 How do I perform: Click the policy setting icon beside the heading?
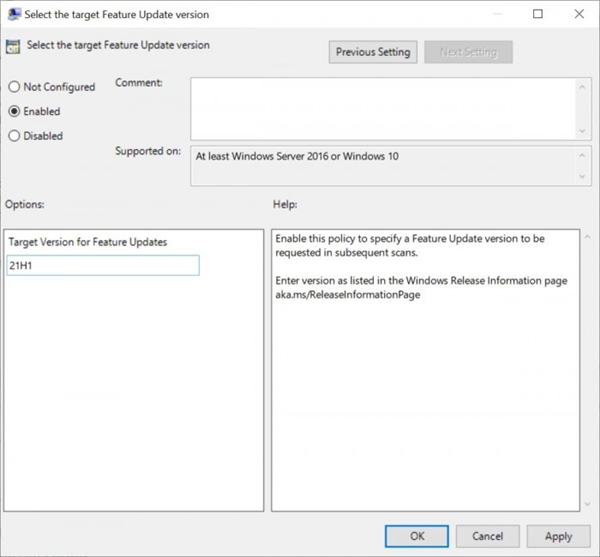[13, 47]
